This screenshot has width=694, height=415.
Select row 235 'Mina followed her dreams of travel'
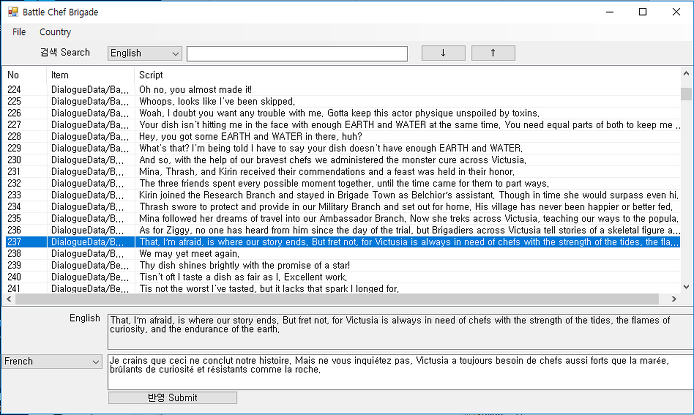342,219
